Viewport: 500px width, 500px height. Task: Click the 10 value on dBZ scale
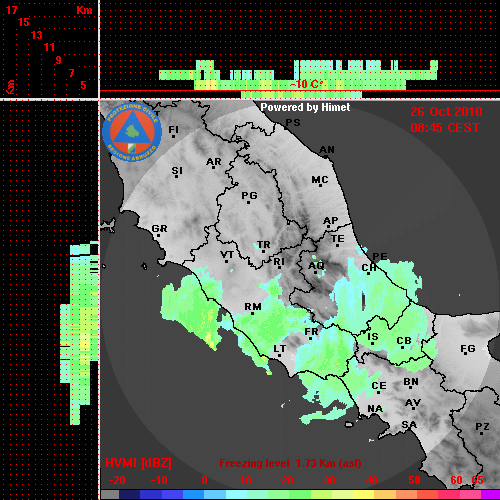click(246, 480)
